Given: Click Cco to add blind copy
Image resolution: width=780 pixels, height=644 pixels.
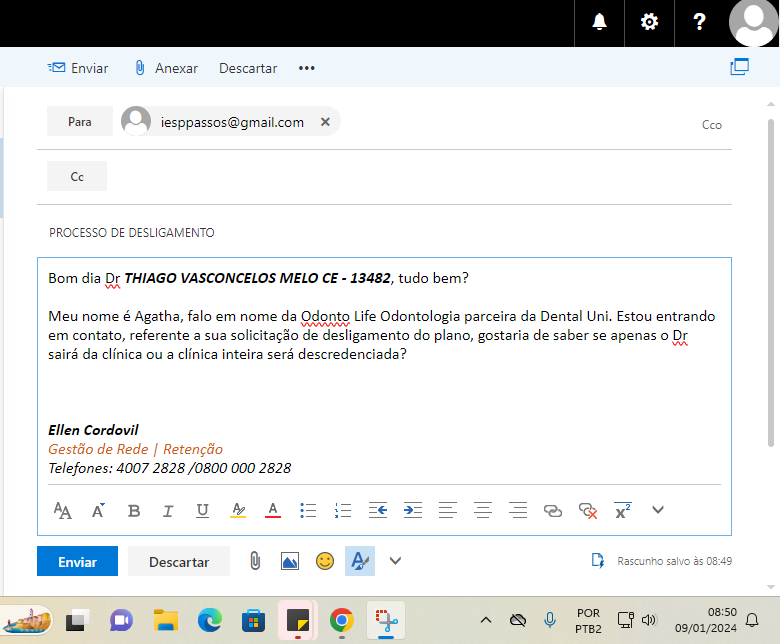Looking at the screenshot, I should tap(711, 125).
